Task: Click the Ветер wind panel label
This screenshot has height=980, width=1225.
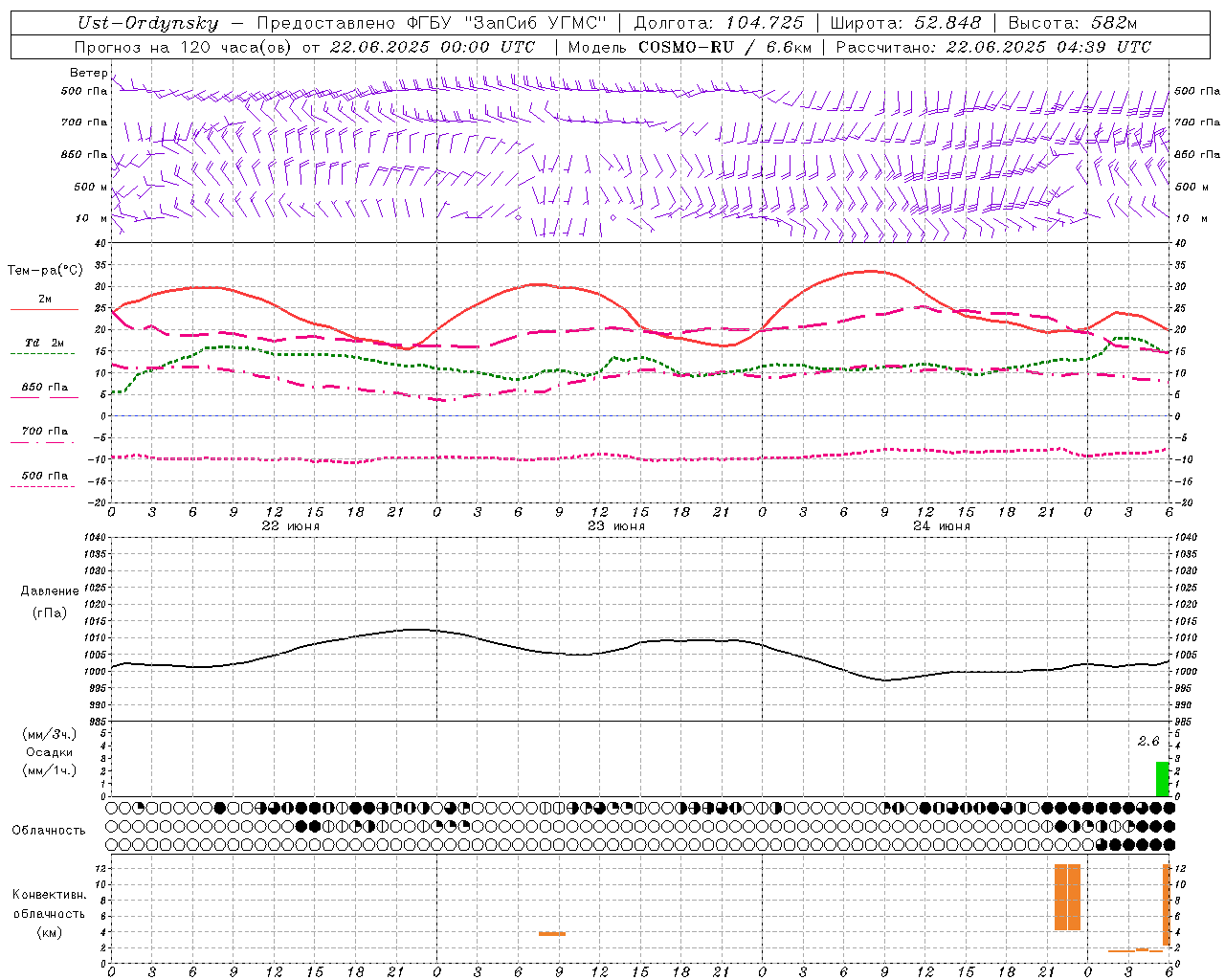Action: coord(88,73)
